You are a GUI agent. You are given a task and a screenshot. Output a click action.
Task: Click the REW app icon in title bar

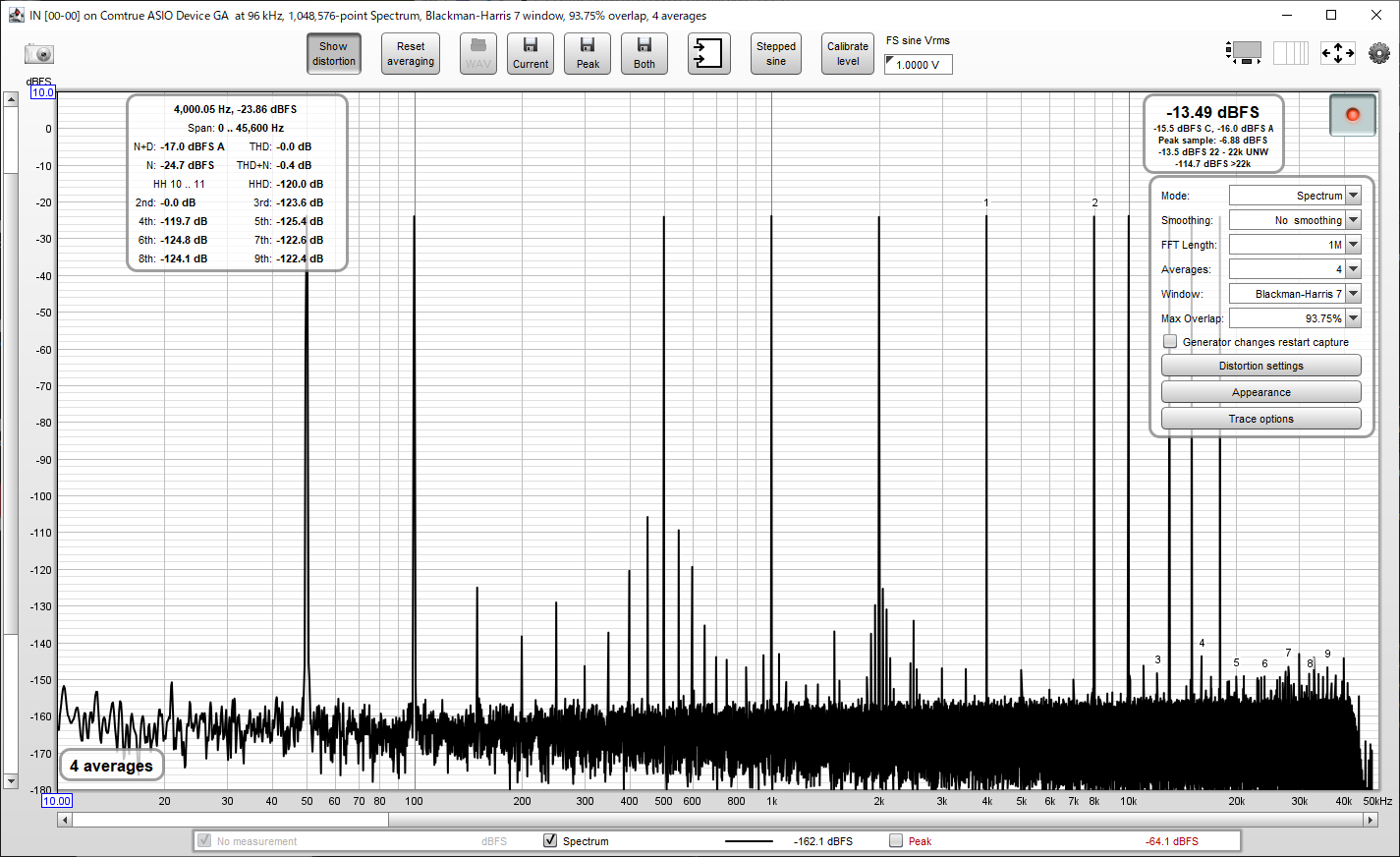pyautogui.click(x=16, y=15)
